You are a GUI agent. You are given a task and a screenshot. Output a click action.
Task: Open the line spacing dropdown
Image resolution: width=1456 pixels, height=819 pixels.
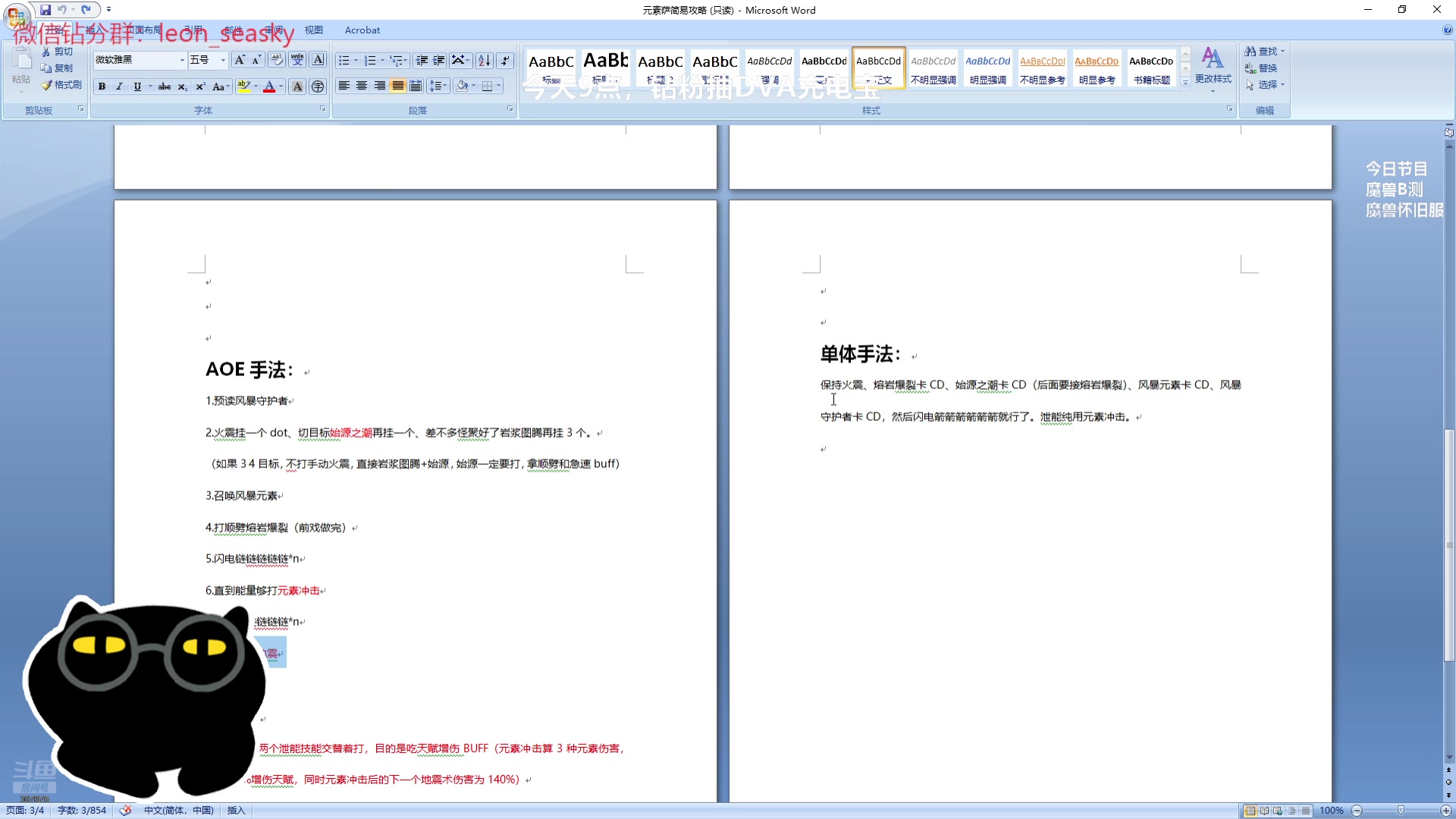[438, 86]
